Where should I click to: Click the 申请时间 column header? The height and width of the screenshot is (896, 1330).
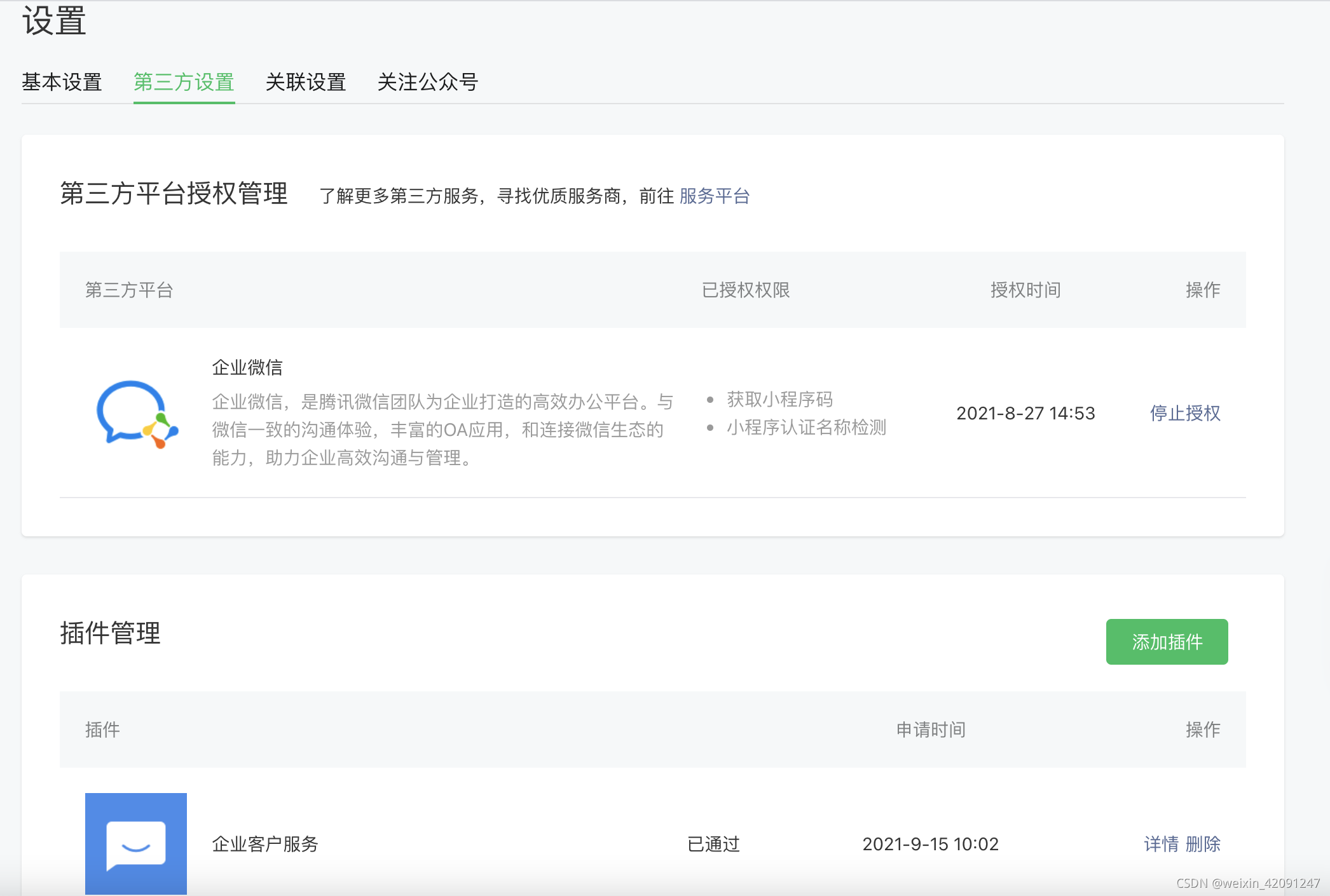point(931,730)
